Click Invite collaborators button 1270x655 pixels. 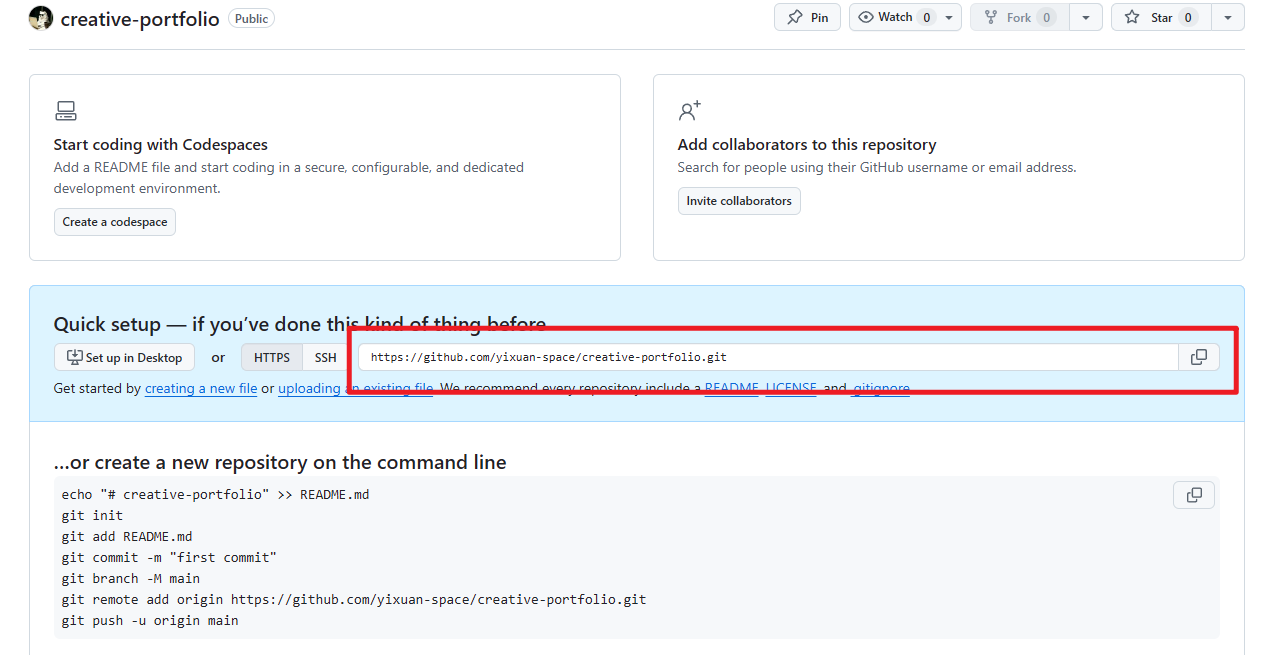[x=739, y=201]
